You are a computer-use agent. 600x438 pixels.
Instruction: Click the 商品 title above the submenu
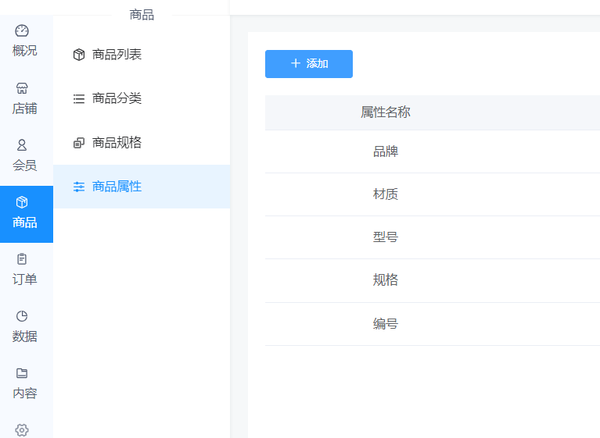pyautogui.click(x=141, y=15)
